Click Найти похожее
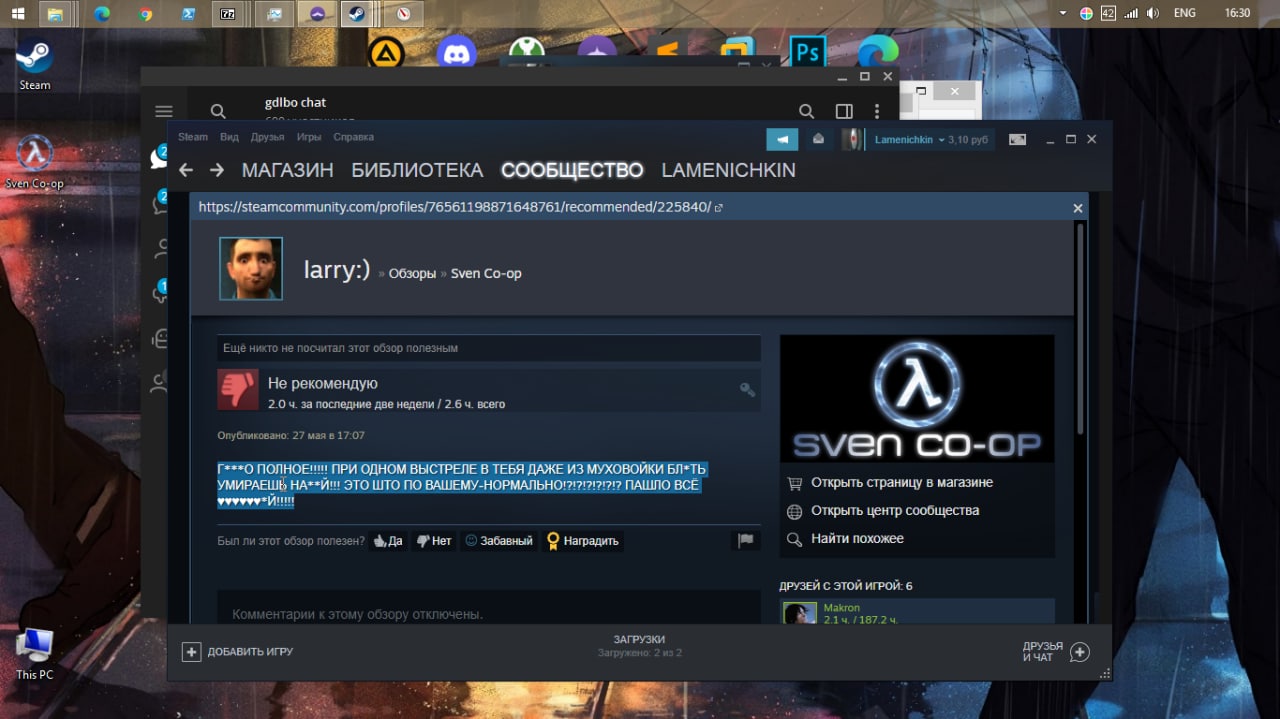1280x719 pixels. 857,538
